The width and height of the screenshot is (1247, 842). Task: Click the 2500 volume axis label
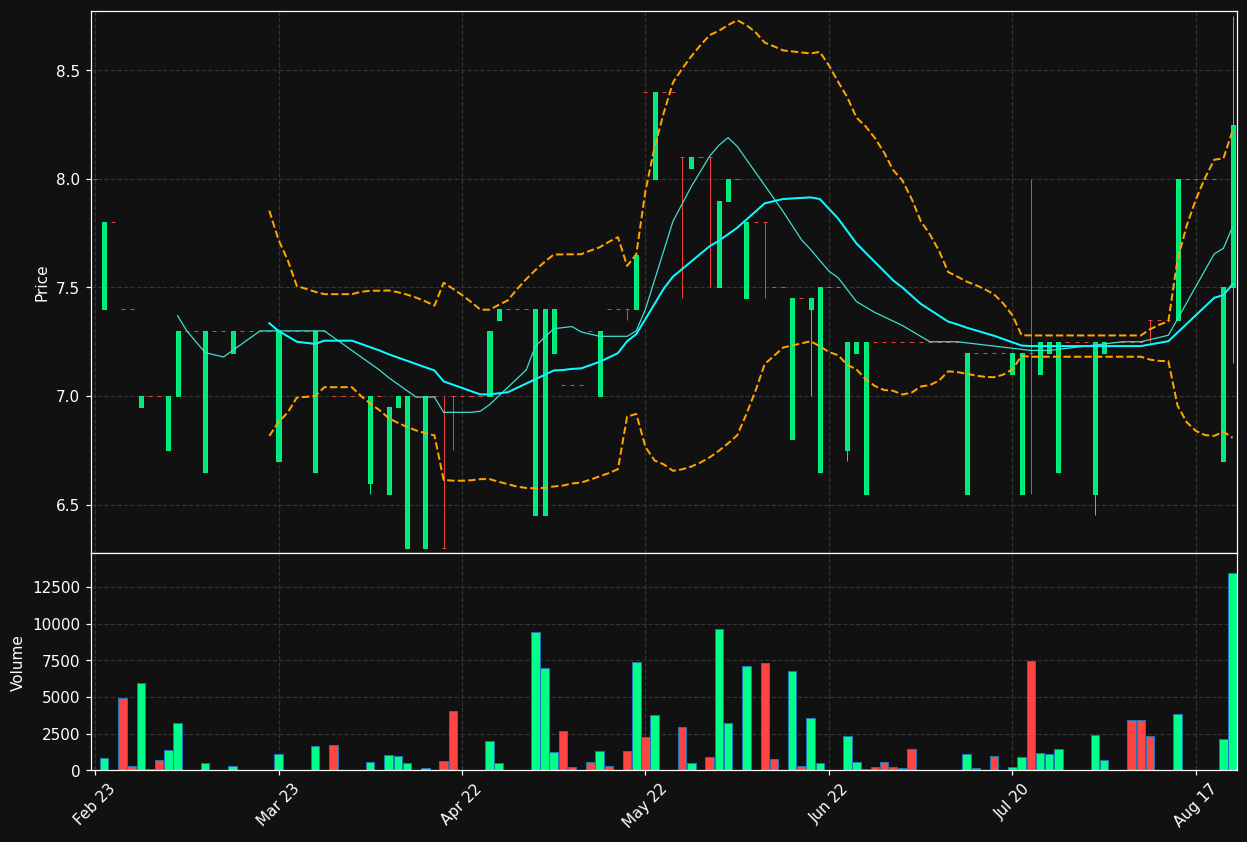click(62, 734)
